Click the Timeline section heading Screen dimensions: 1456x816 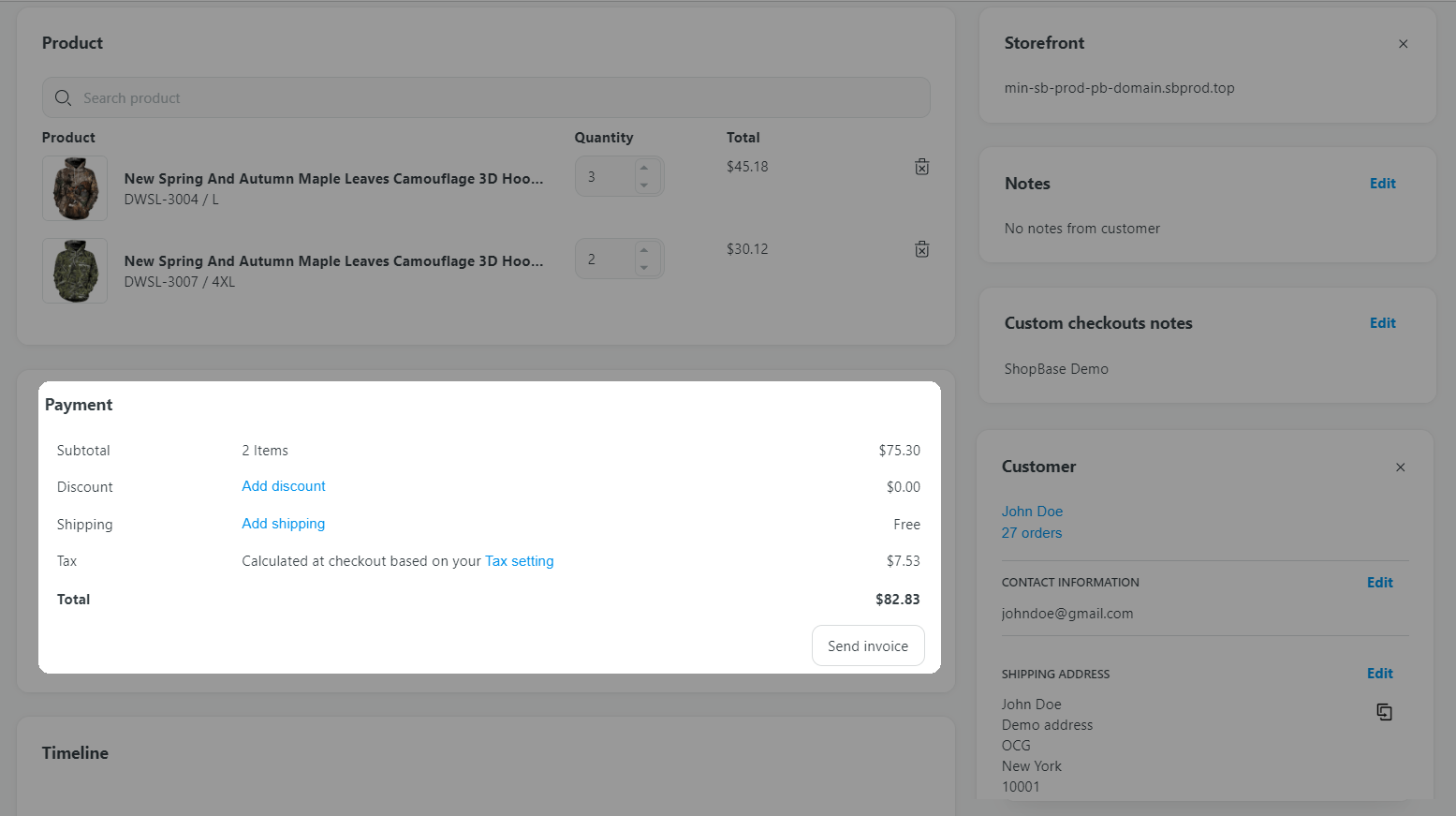pos(75,753)
